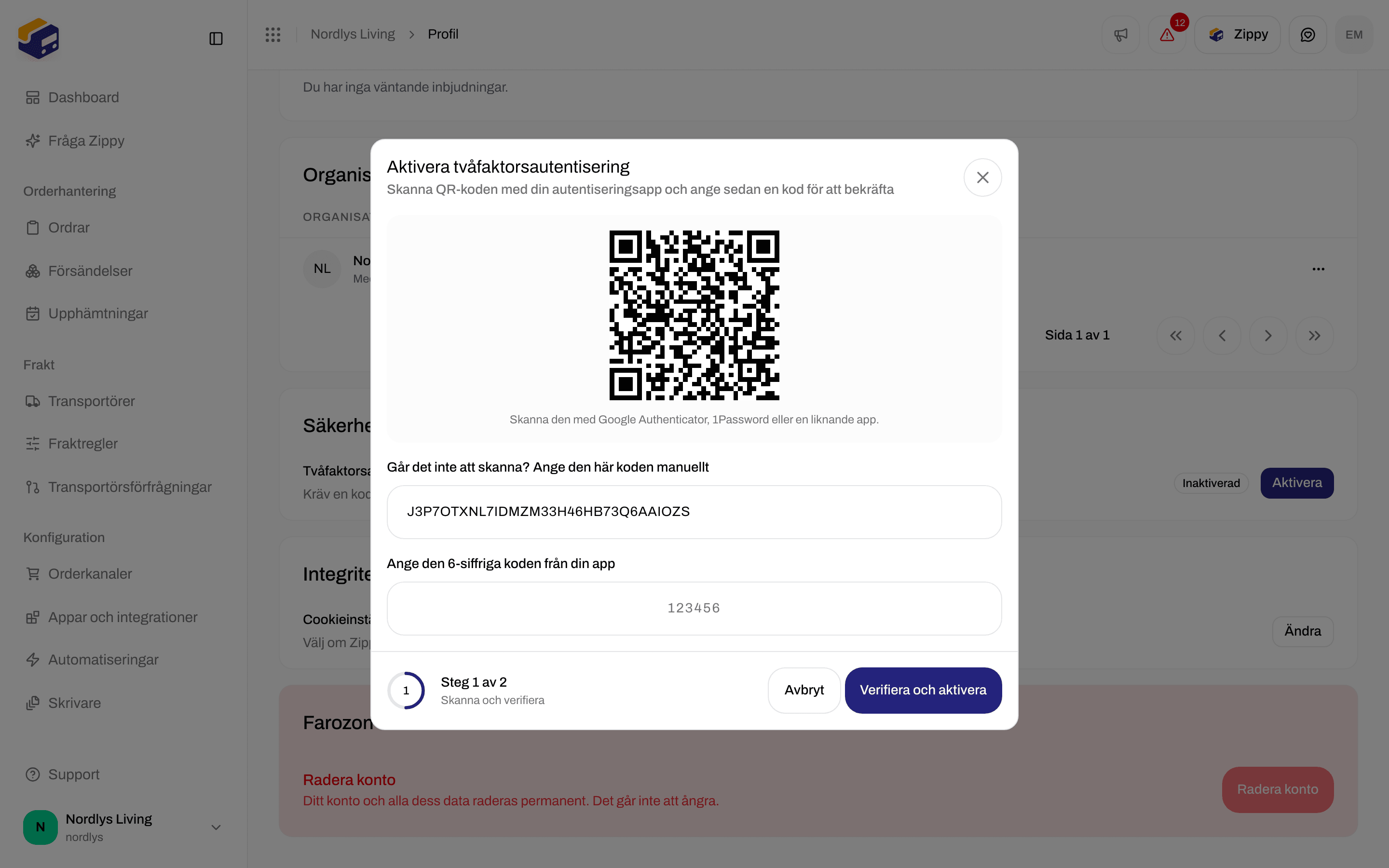Click the step 1 progress indicator
Screen dimensions: 1389x868
click(x=406, y=690)
